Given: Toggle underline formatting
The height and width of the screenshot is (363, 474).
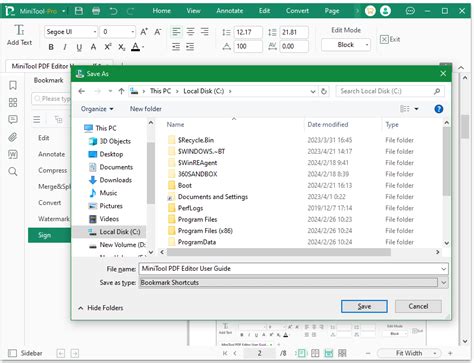Looking at the screenshot, I should pyautogui.click(x=79, y=47).
